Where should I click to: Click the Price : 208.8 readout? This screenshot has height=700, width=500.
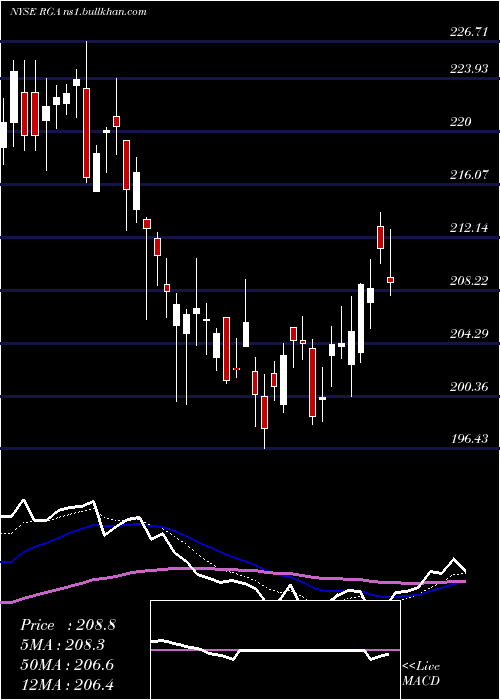click(68, 625)
